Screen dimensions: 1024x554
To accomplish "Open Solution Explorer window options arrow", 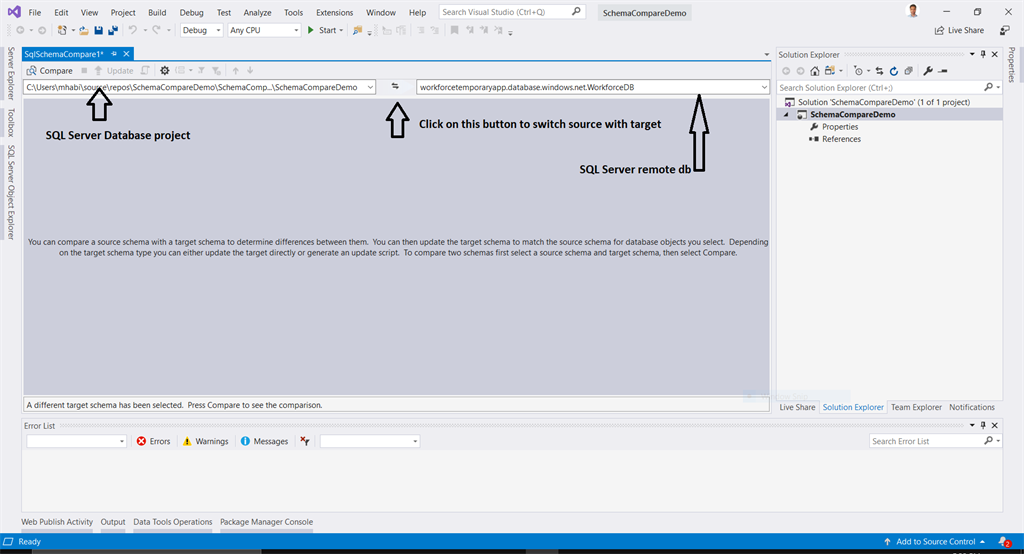I will pyautogui.click(x=972, y=54).
